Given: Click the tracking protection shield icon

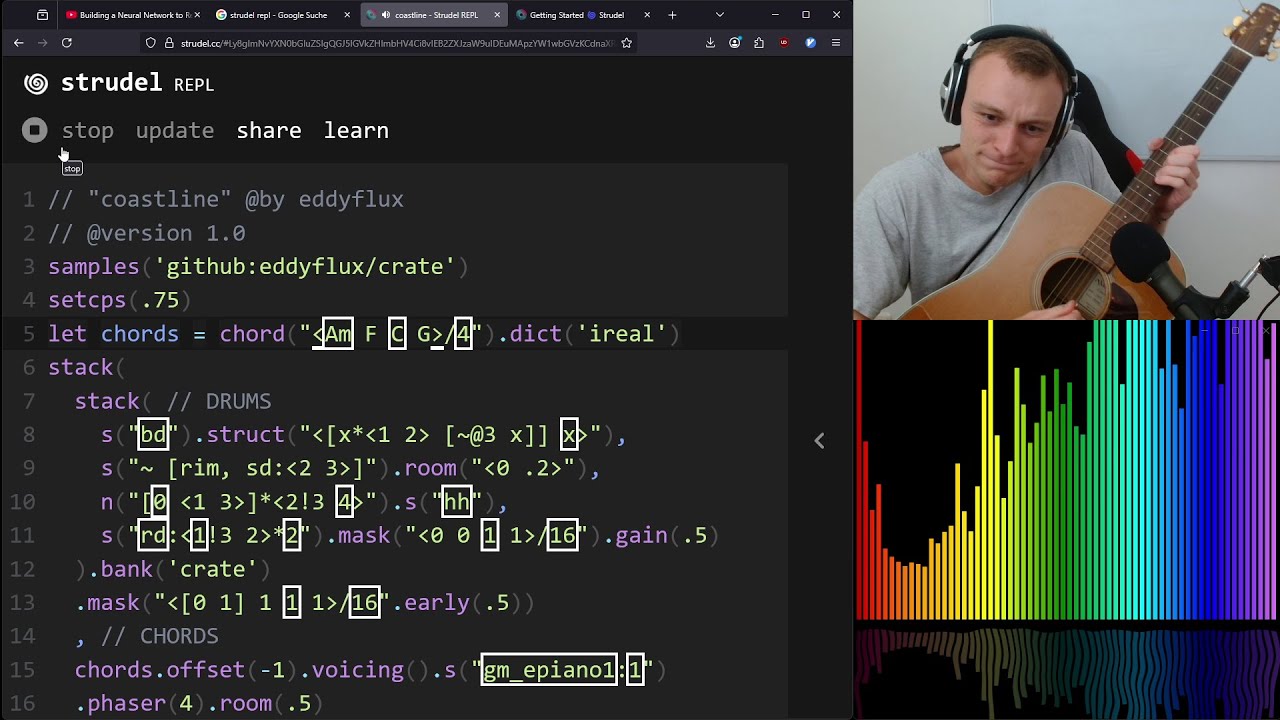Looking at the screenshot, I should coord(151,43).
